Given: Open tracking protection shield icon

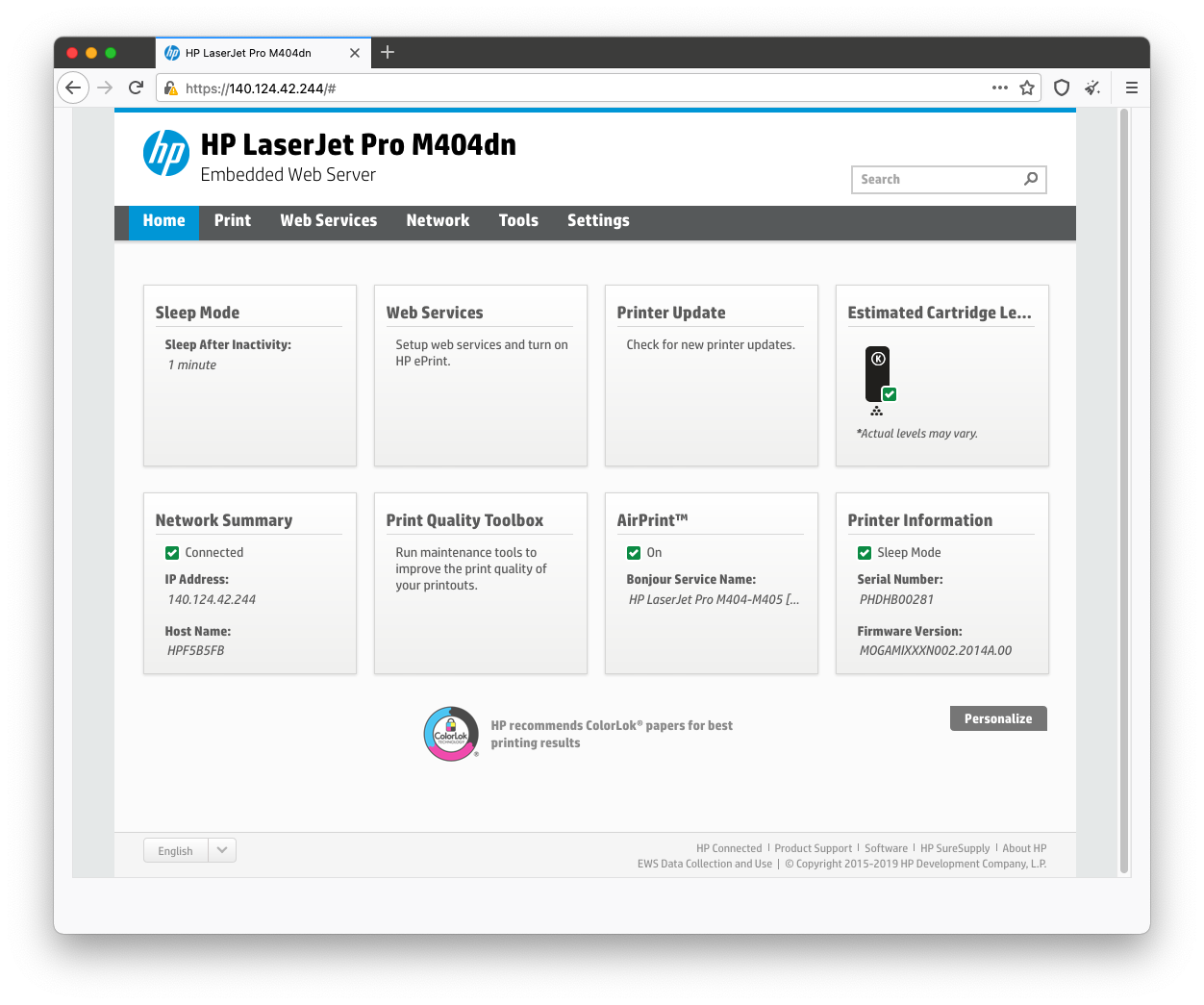Looking at the screenshot, I should 1062,88.
